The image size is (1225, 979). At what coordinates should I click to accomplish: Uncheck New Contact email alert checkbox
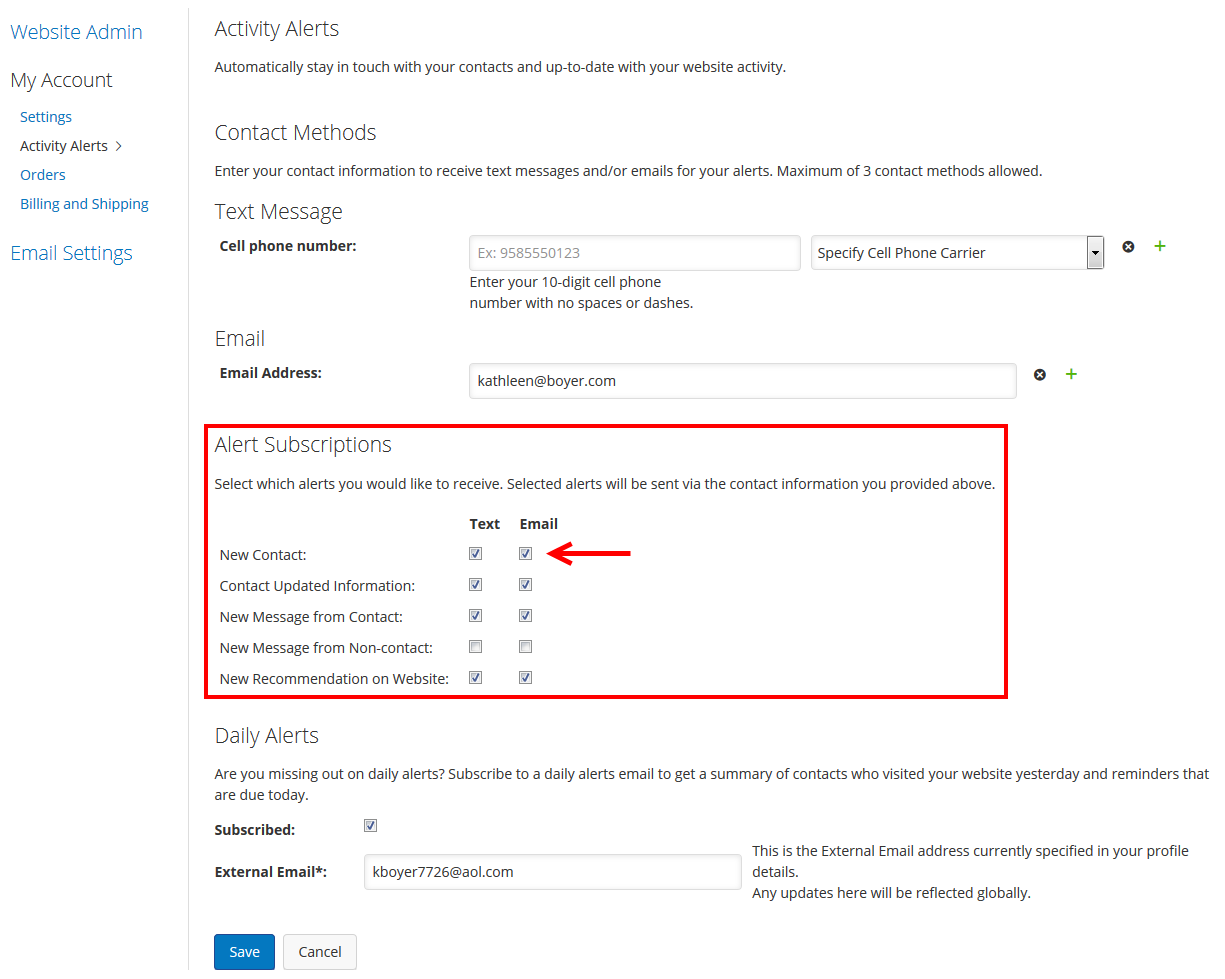click(x=525, y=553)
